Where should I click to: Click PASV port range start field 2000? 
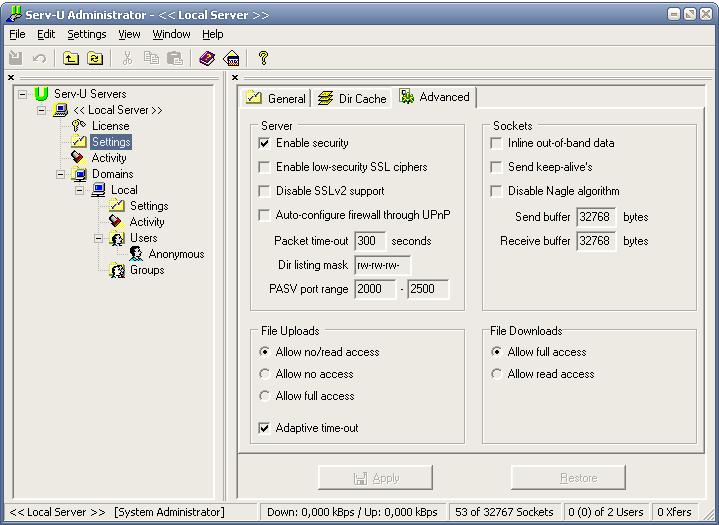(375, 289)
